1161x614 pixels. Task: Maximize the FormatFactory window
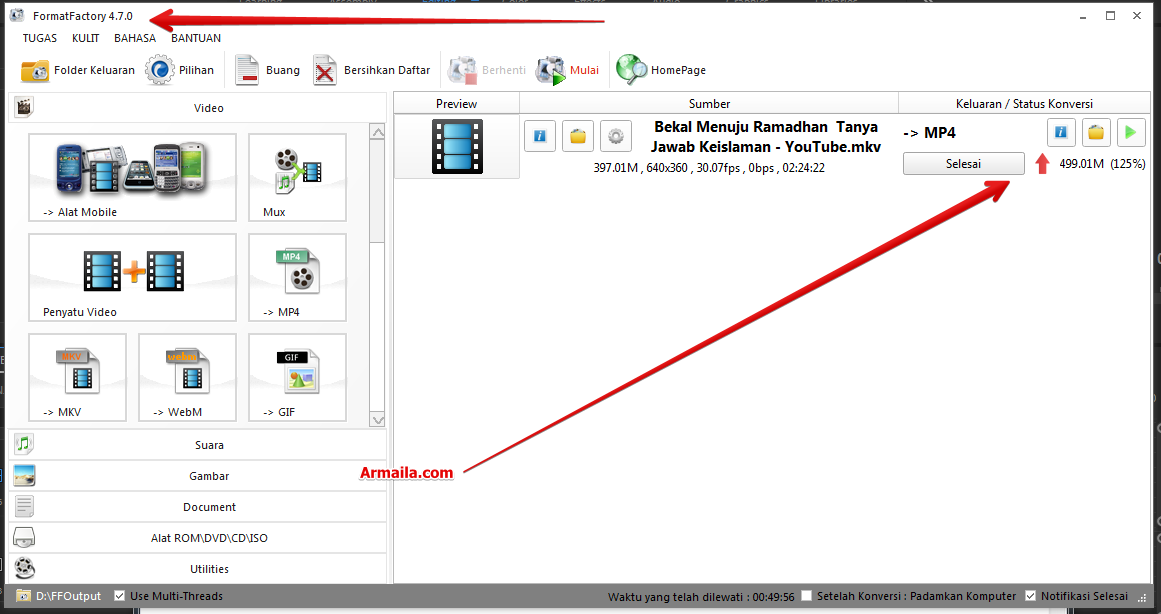pyautogui.click(x=1111, y=16)
